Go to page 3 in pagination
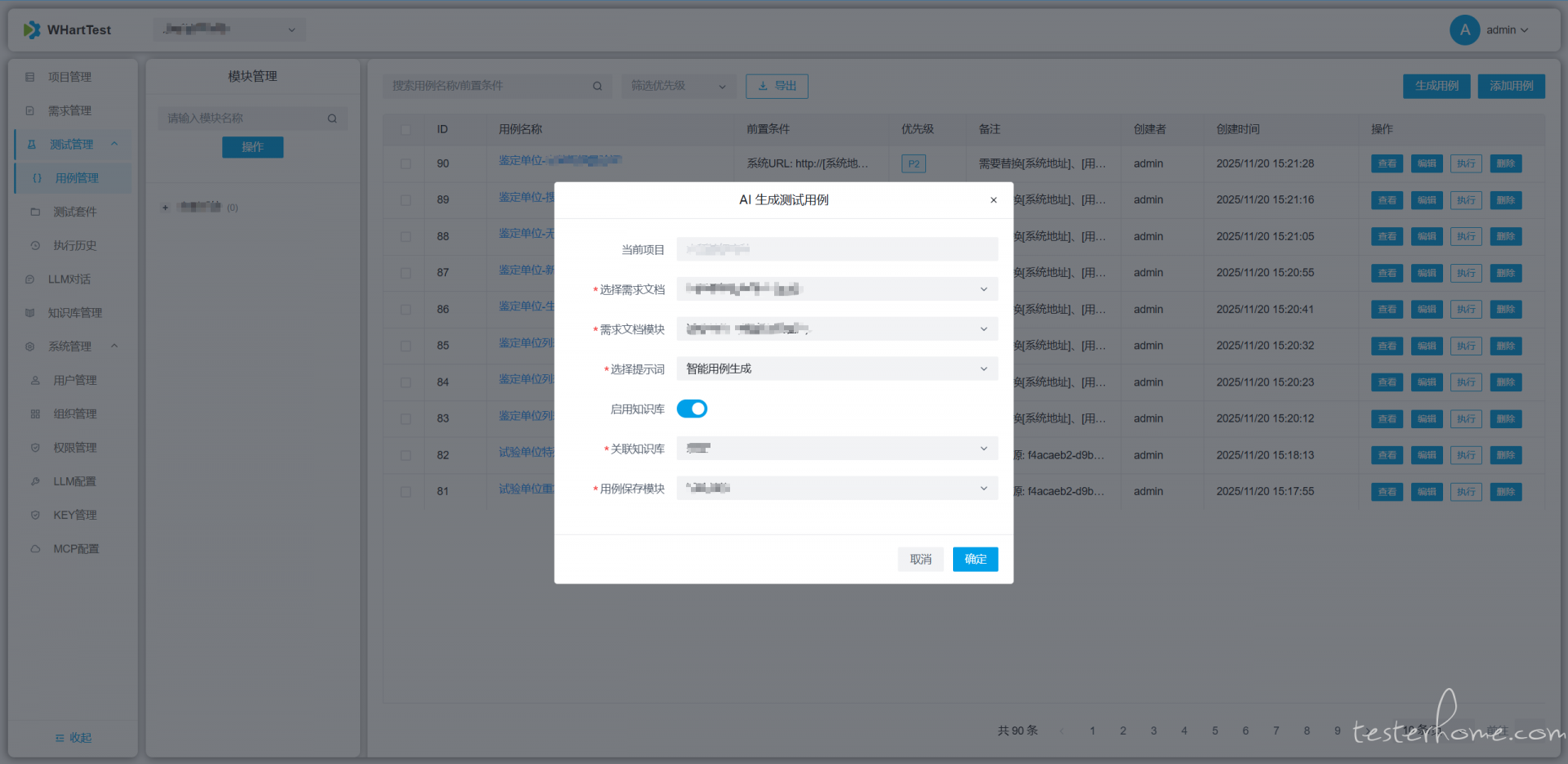 click(1153, 730)
